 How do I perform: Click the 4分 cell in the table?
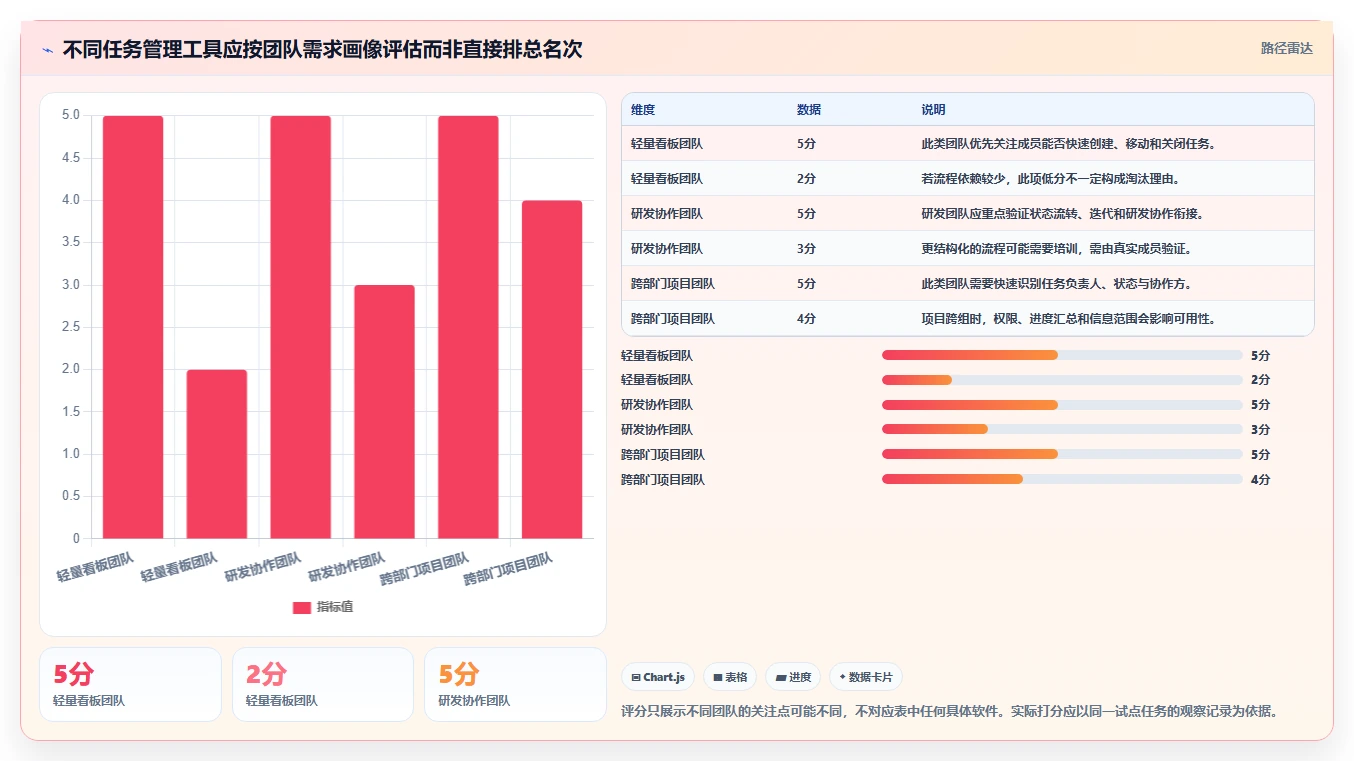click(807, 319)
